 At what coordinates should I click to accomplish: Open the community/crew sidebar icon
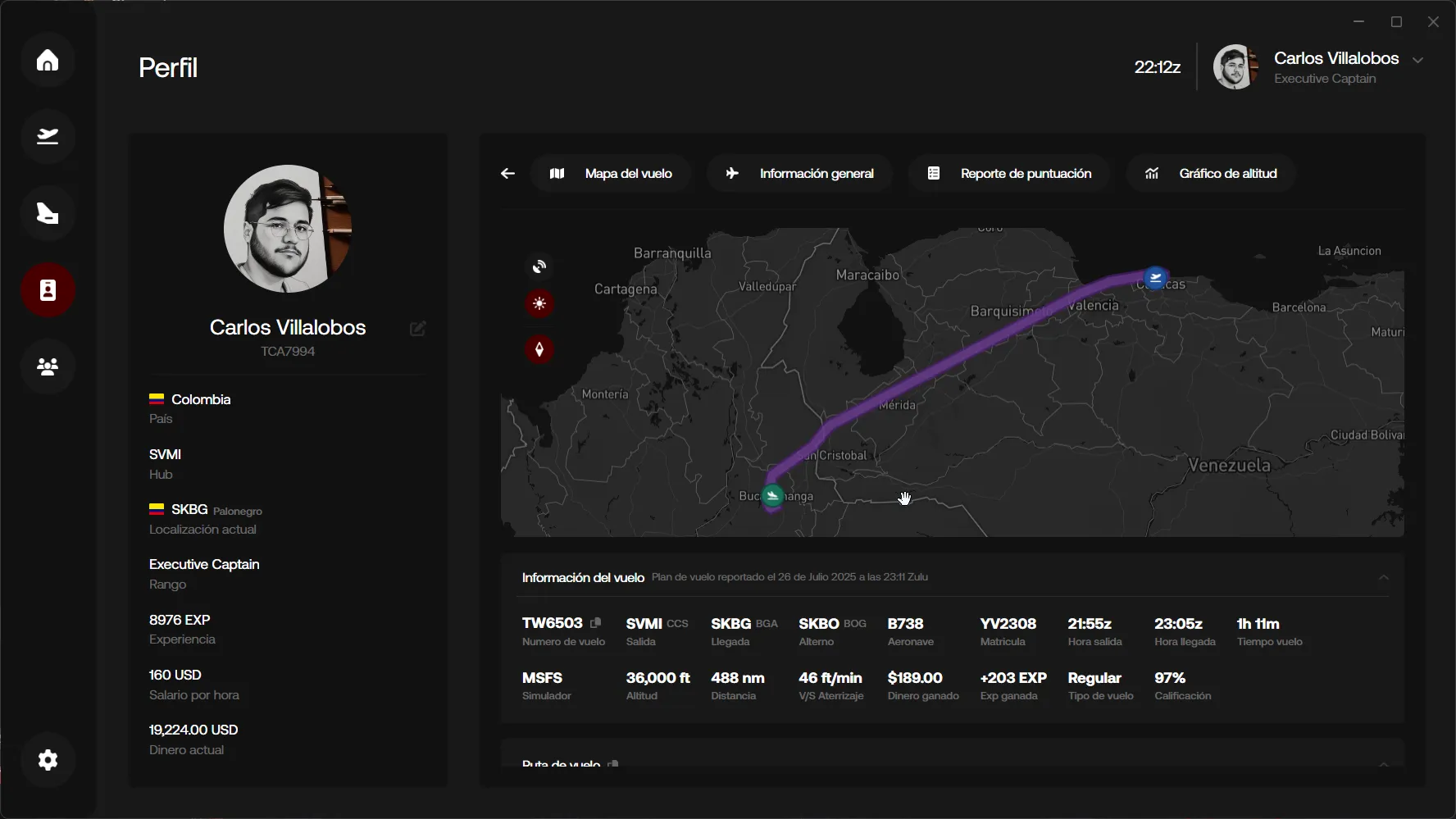48,366
